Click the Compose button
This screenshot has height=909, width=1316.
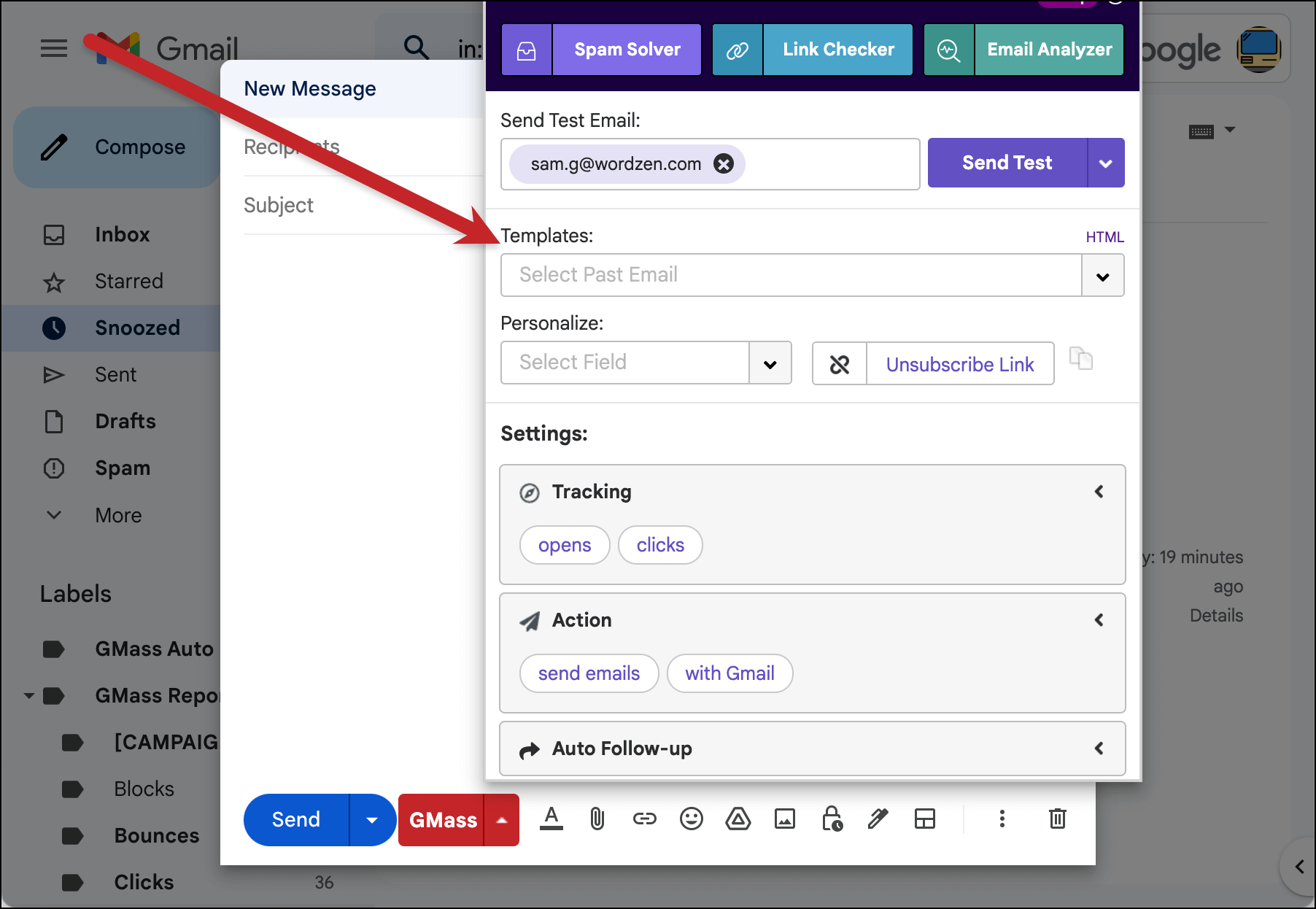117,147
